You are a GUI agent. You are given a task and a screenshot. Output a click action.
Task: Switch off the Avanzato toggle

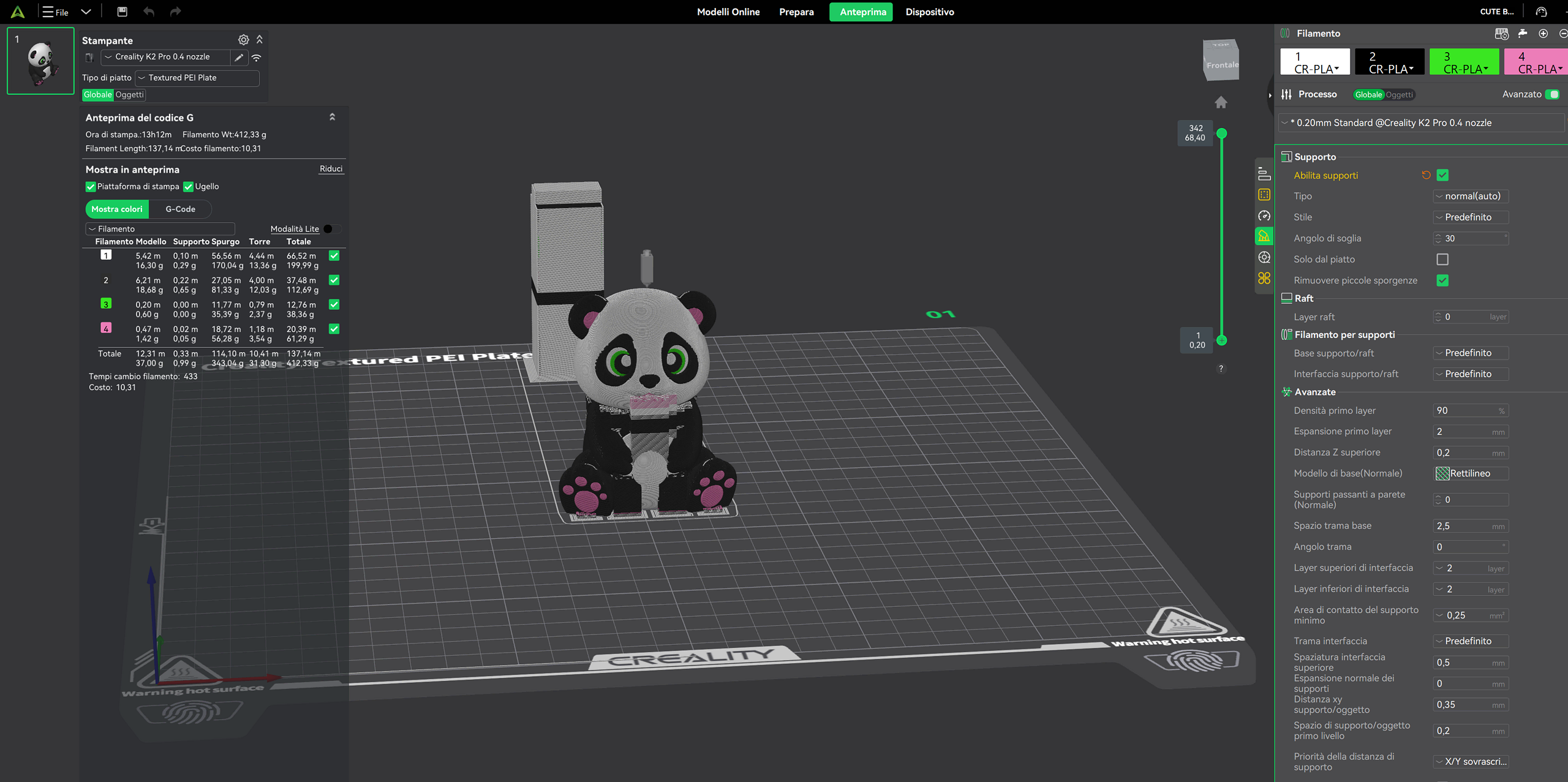tap(1551, 94)
